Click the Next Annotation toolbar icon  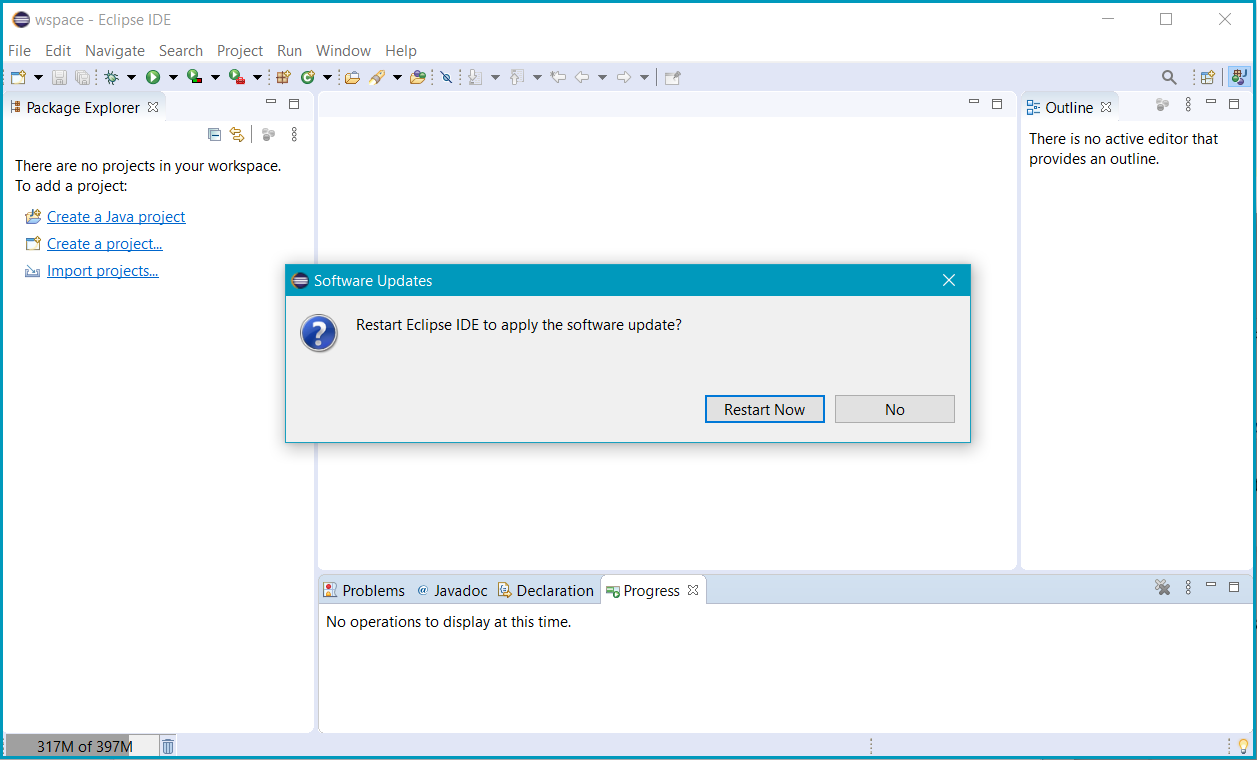click(475, 77)
